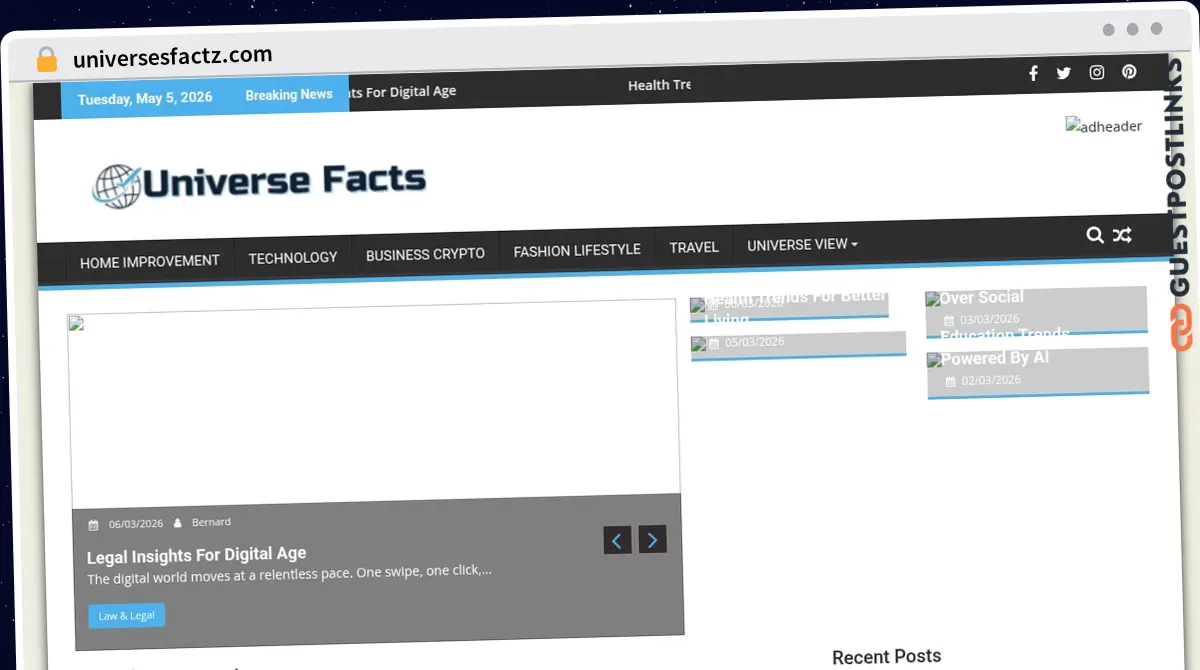Screen dimensions: 1200x670
Task: Open the Over Social post
Action: click(x=981, y=297)
